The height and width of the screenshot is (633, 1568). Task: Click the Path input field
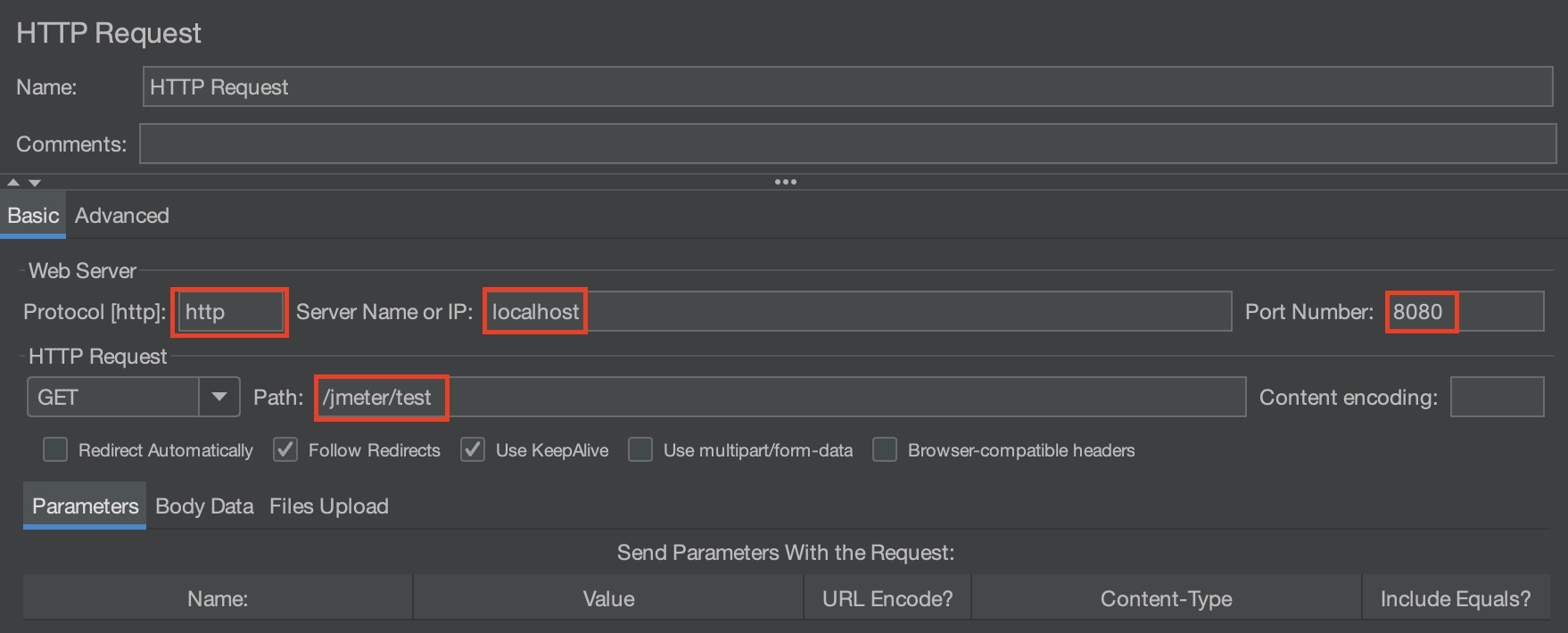(781, 398)
